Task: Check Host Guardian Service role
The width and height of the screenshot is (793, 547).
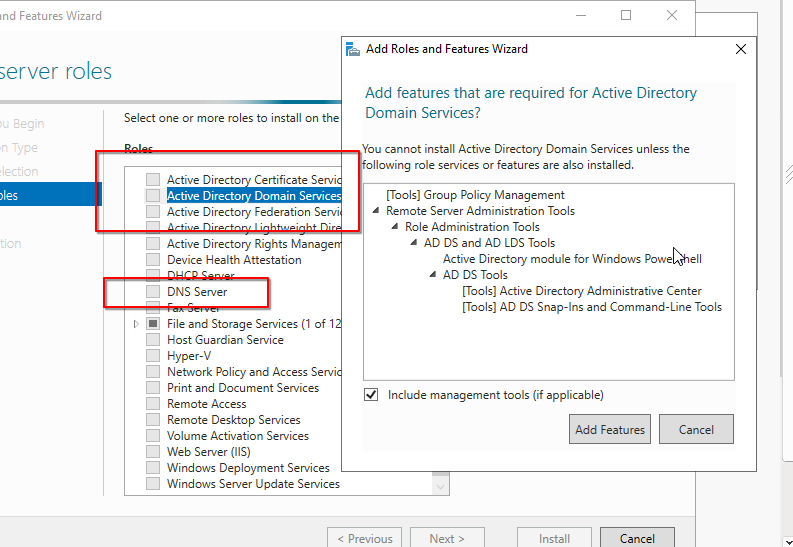Action: click(153, 340)
